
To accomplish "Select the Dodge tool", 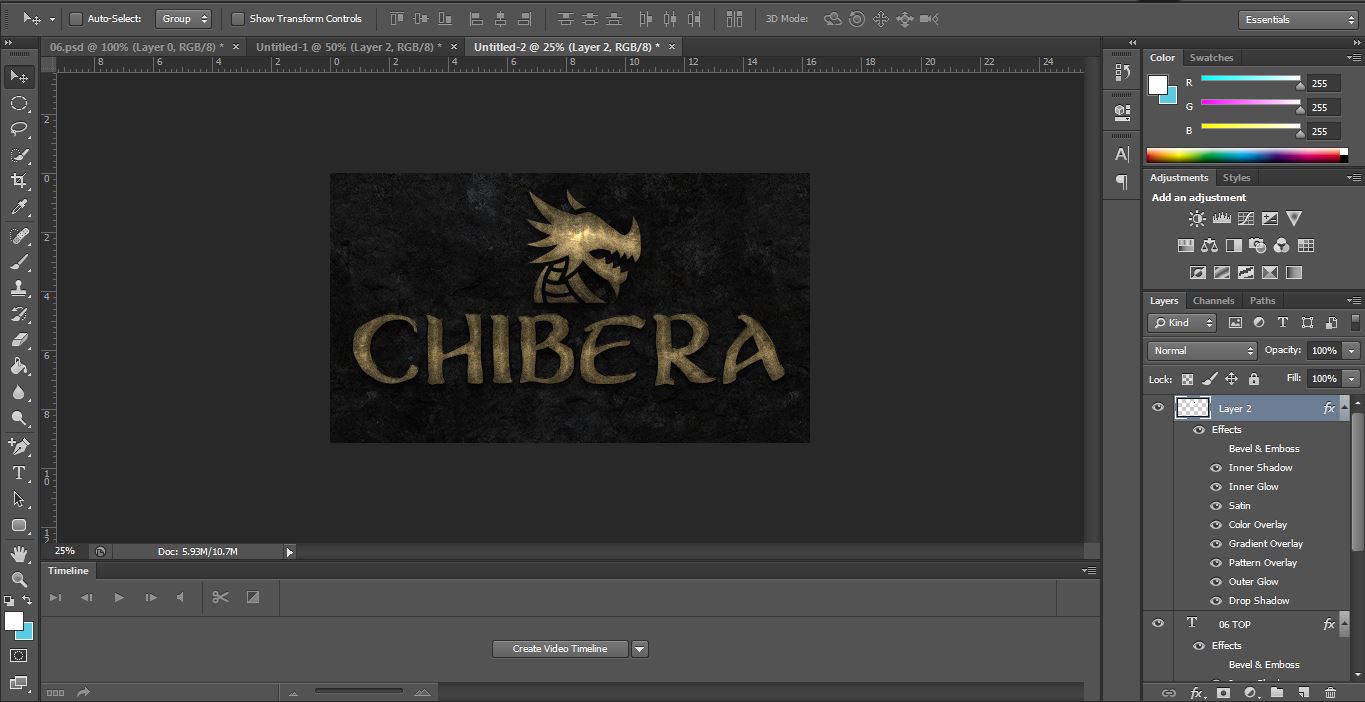I will point(19,418).
